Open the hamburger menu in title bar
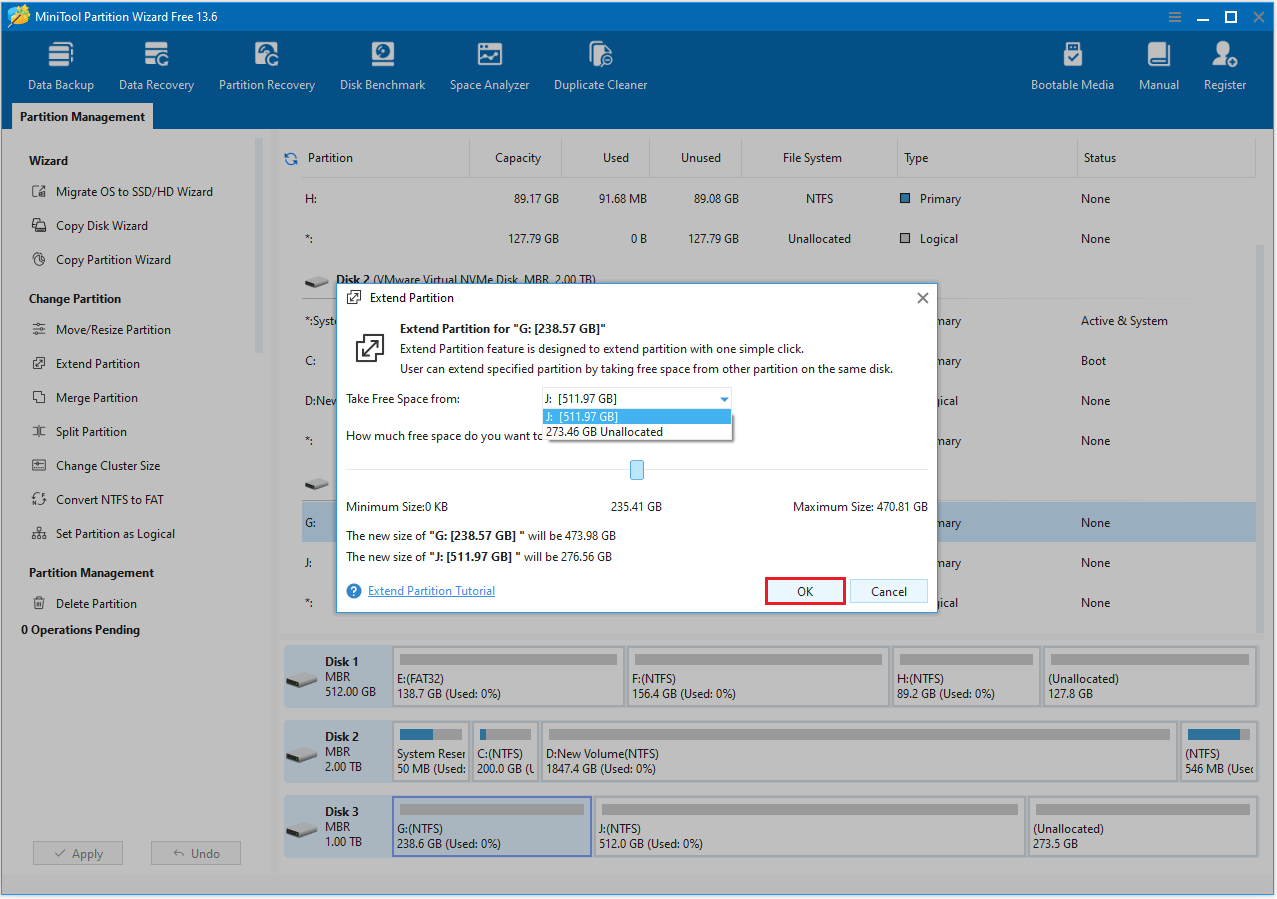 pyautogui.click(x=1174, y=16)
